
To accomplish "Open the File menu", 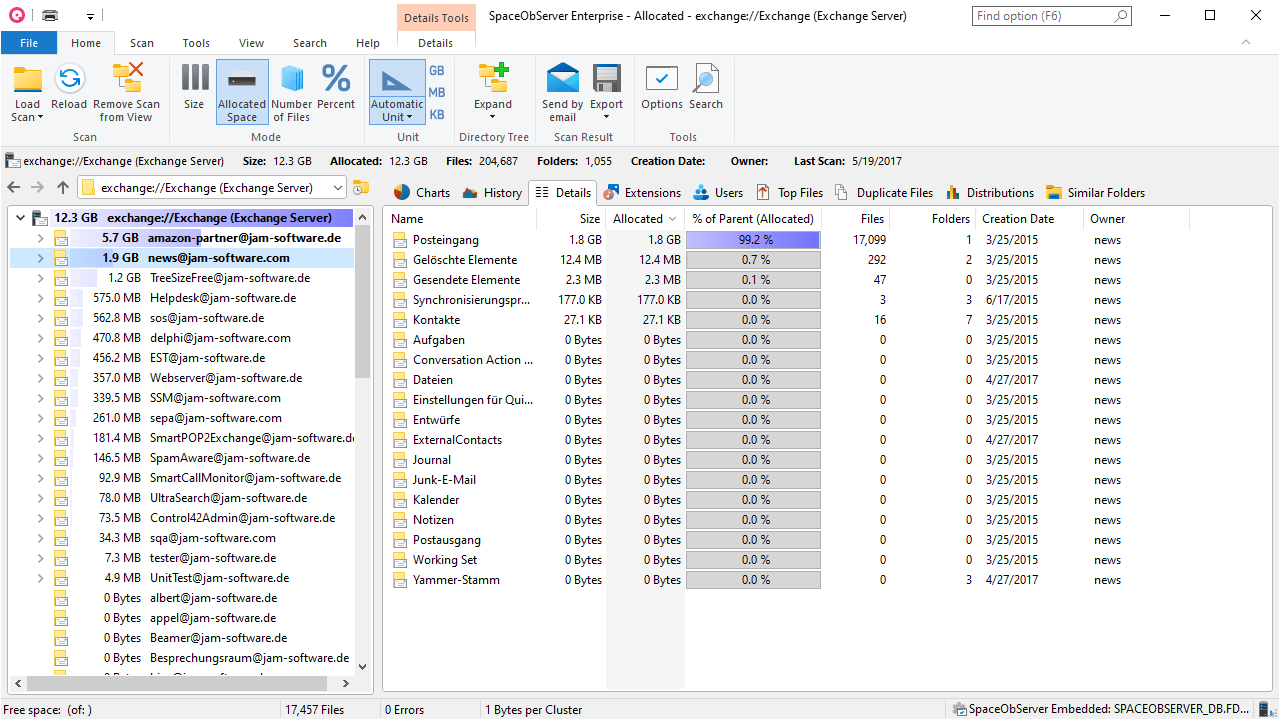I will [x=29, y=43].
